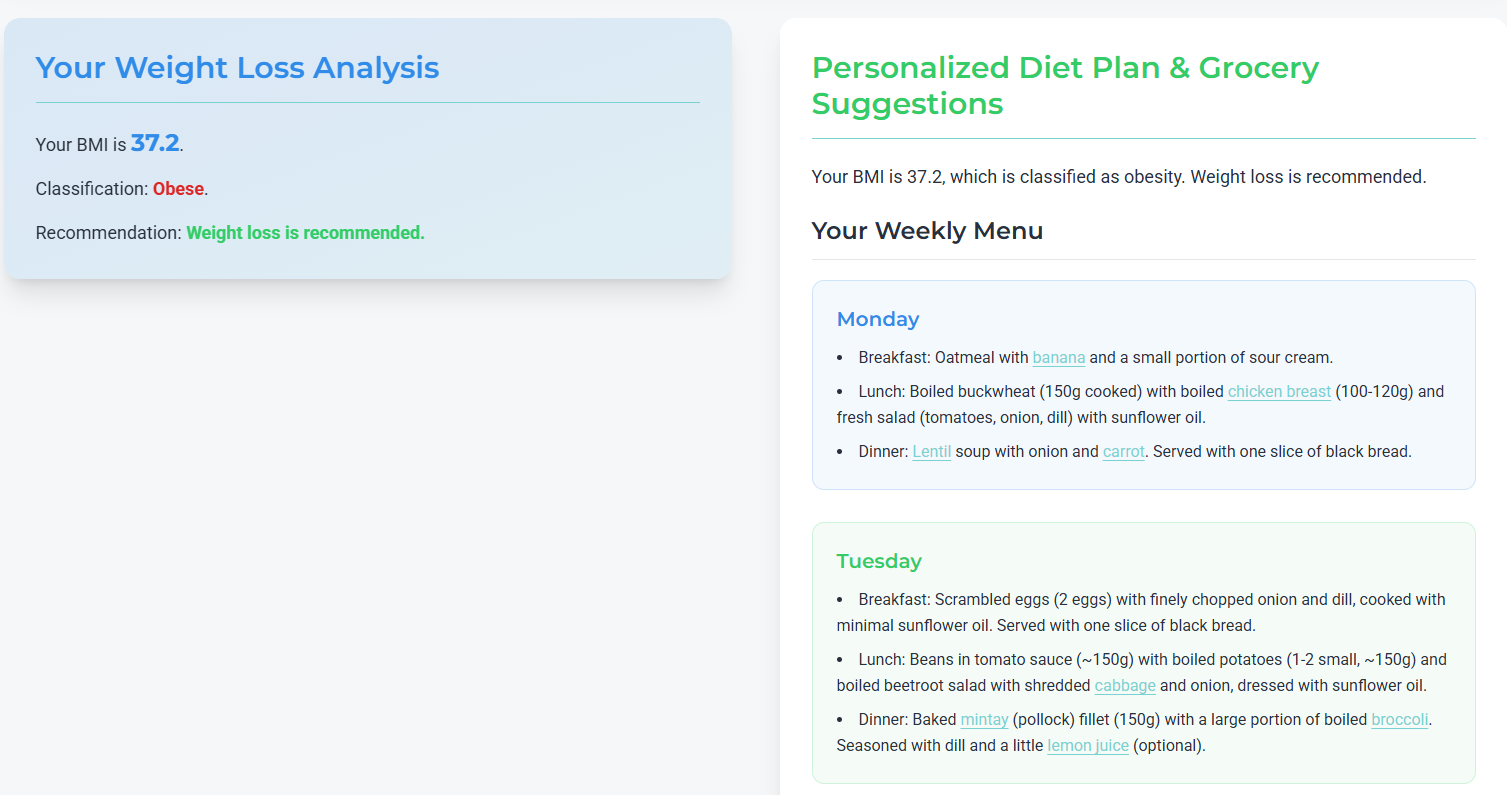Click the Lentil link in Monday dinner
This screenshot has width=1507, height=795.
[x=931, y=452]
